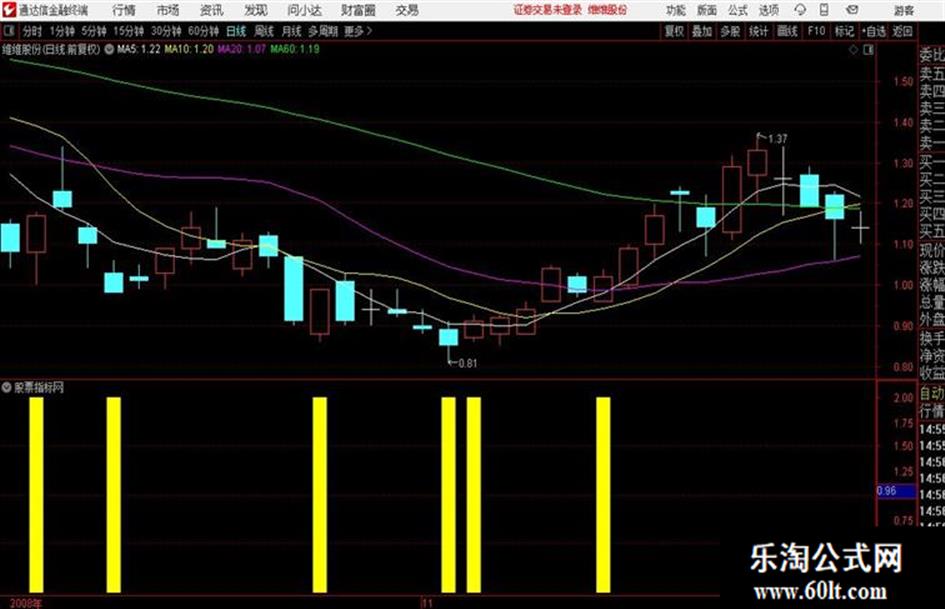Open the 交易 menu
Image resolution: width=945 pixels, height=609 pixels.
click(x=407, y=10)
